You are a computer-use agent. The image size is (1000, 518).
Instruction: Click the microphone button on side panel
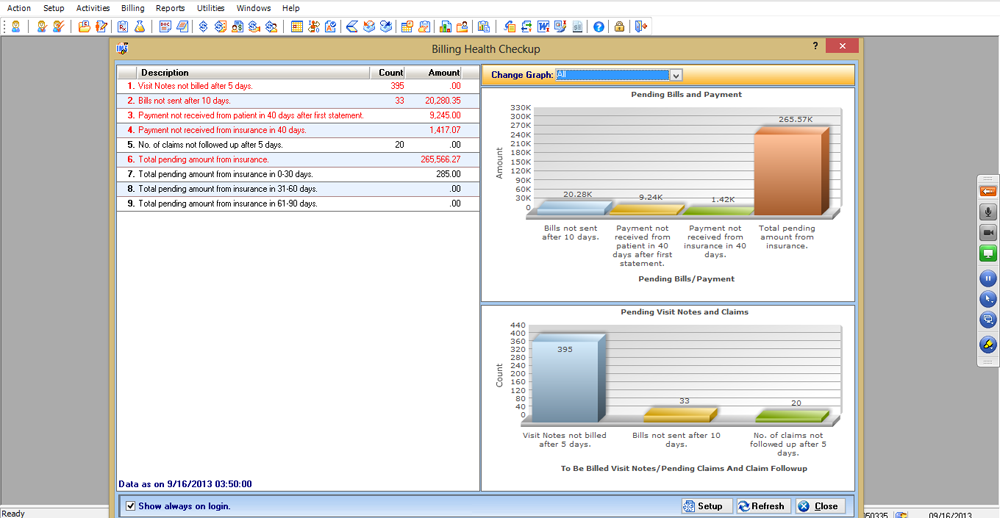[x=987, y=212]
